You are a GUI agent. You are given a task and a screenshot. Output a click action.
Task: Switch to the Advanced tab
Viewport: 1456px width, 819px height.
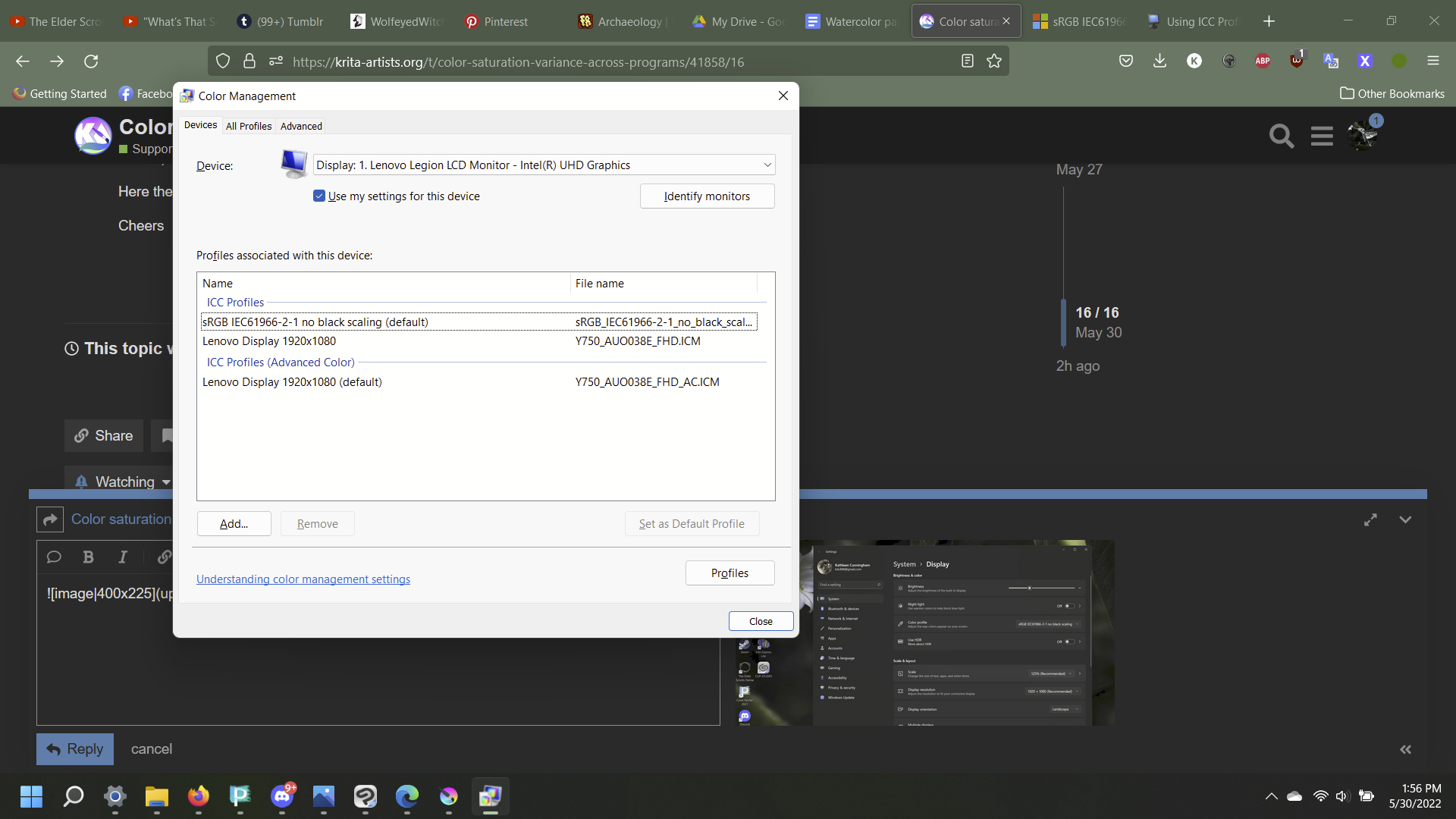301,127
